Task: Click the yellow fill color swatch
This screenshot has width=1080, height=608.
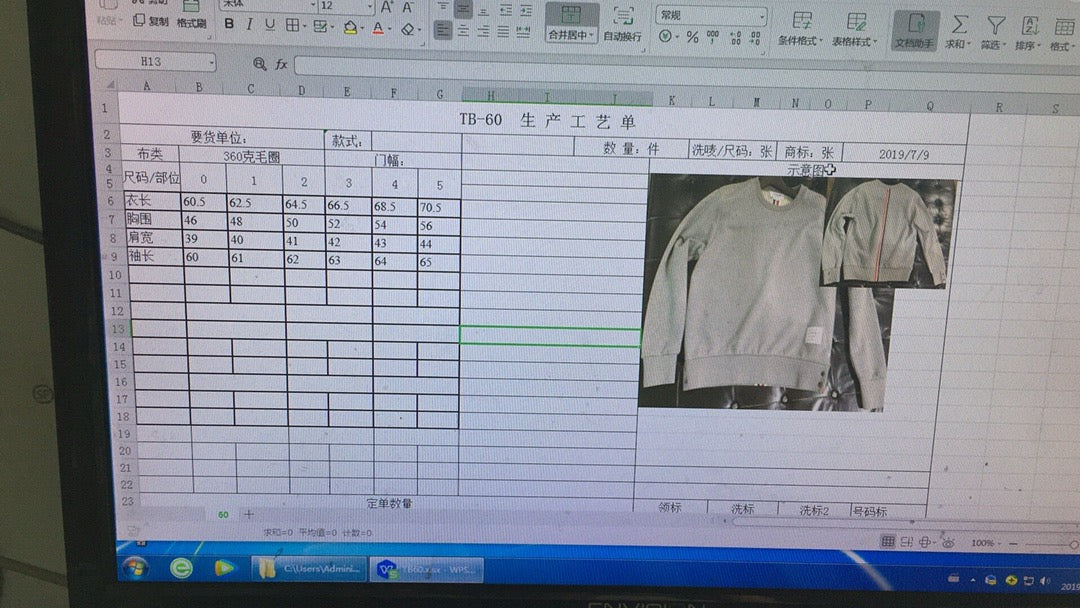Action: [x=350, y=27]
